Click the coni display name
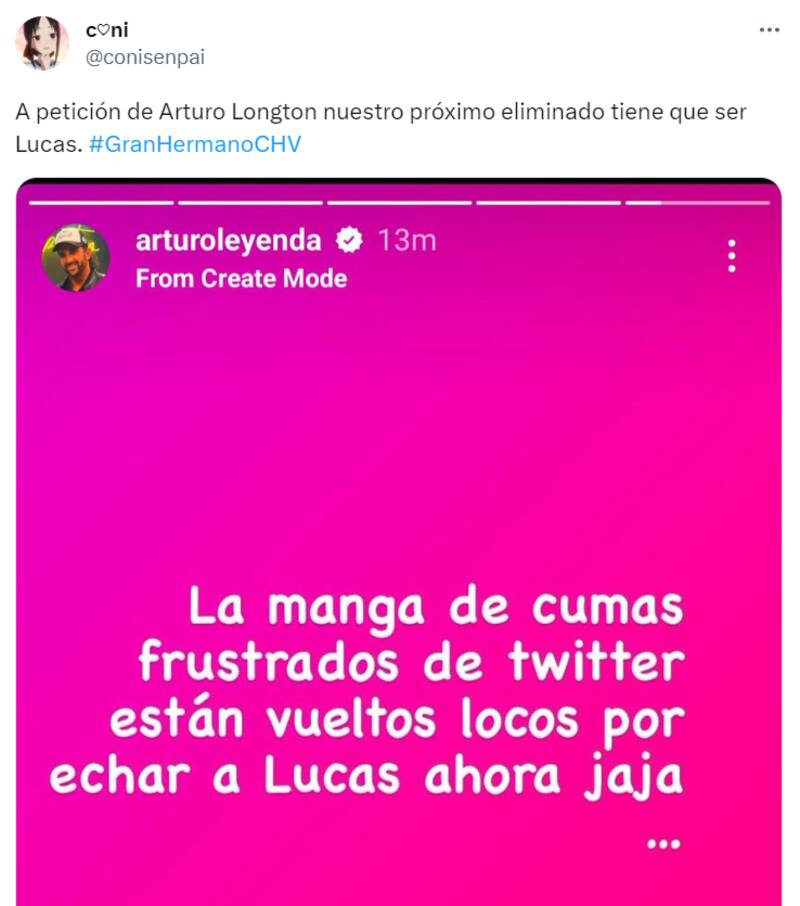800x906 pixels. pos(107,30)
